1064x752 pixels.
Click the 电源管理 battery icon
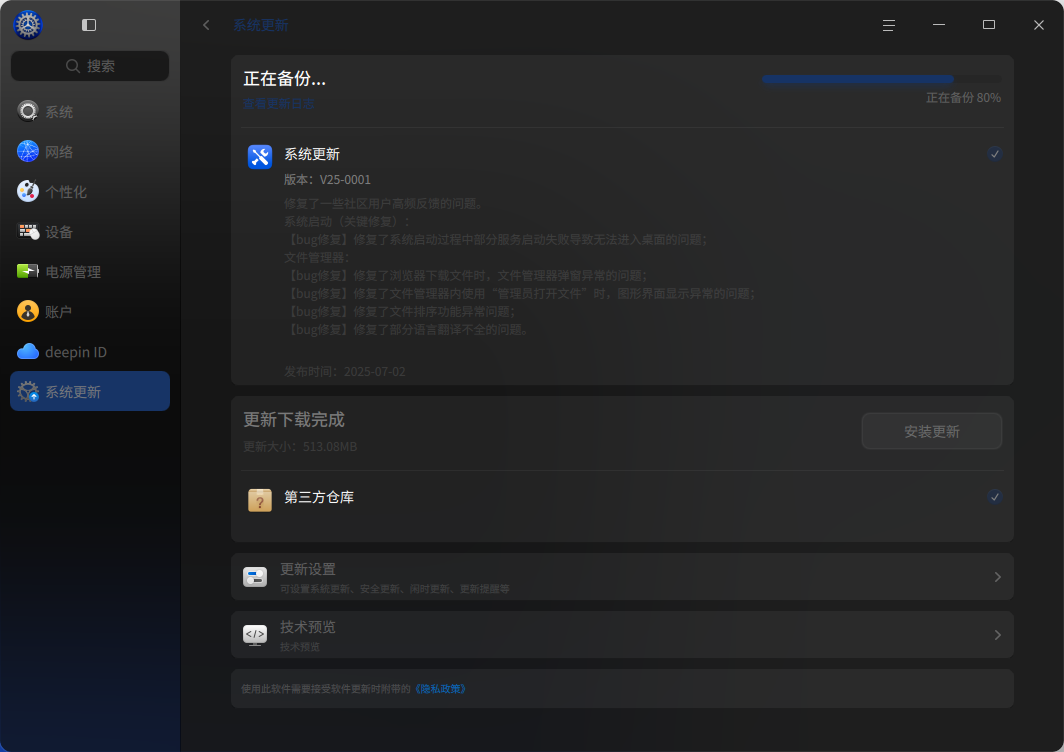[x=28, y=271]
